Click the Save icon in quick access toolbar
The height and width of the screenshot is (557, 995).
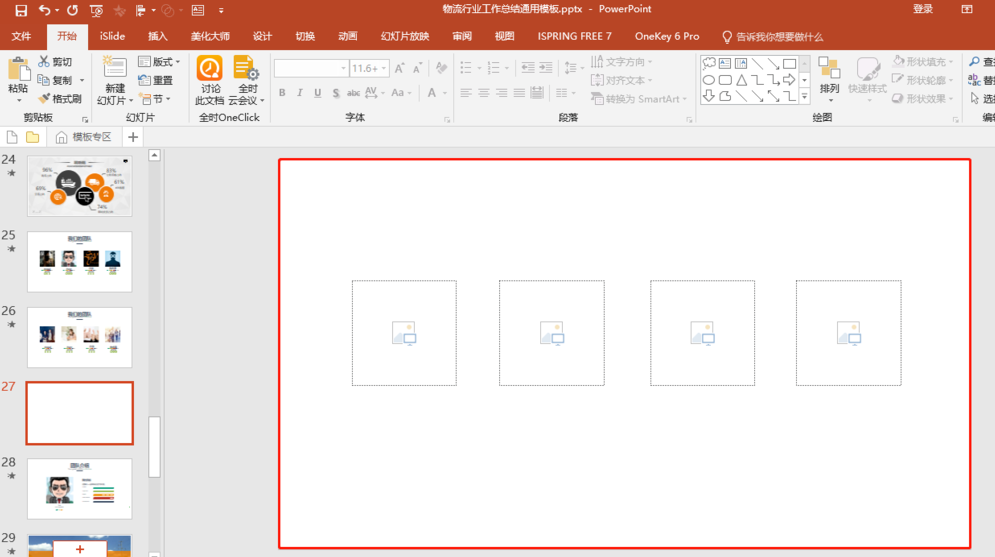[21, 10]
